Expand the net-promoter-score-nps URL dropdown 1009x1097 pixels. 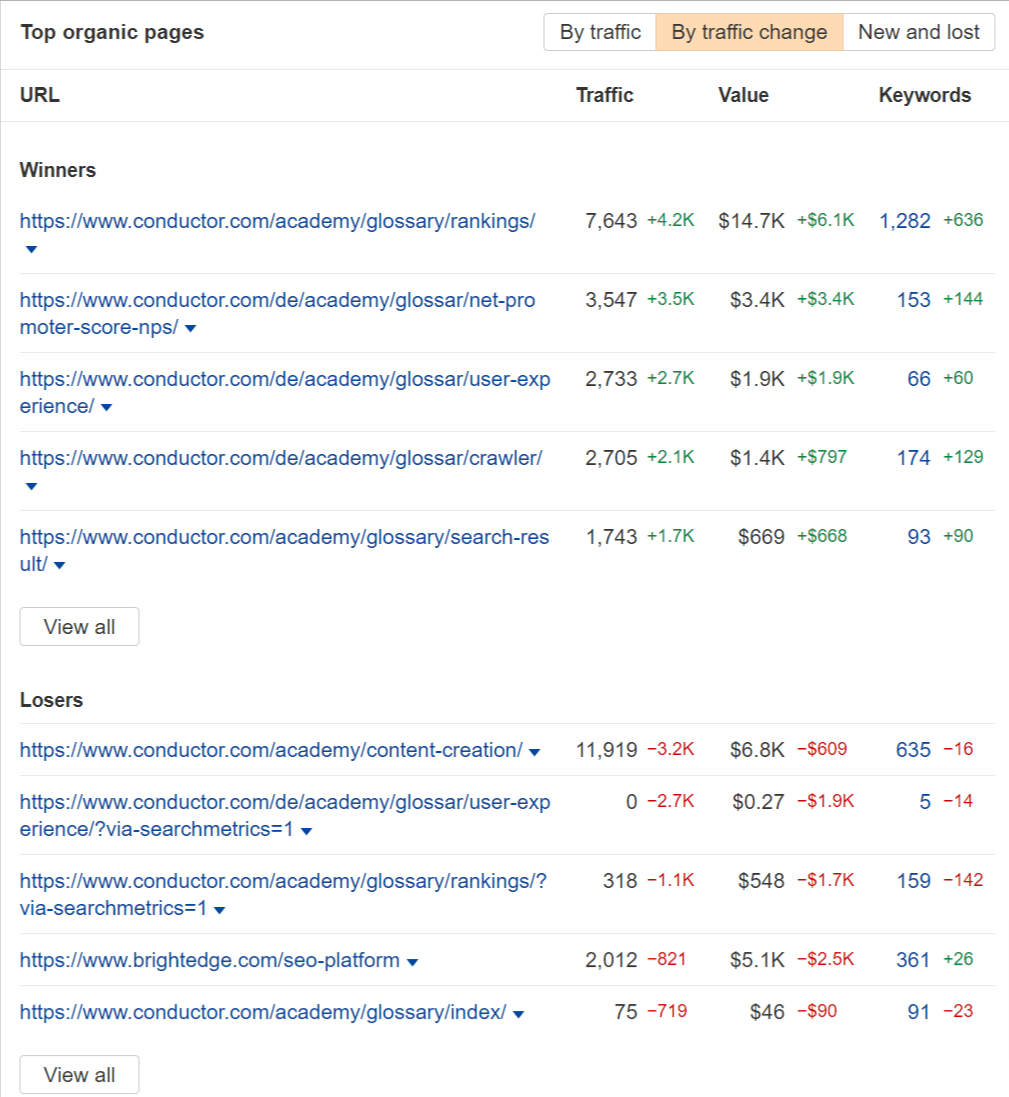pos(190,327)
